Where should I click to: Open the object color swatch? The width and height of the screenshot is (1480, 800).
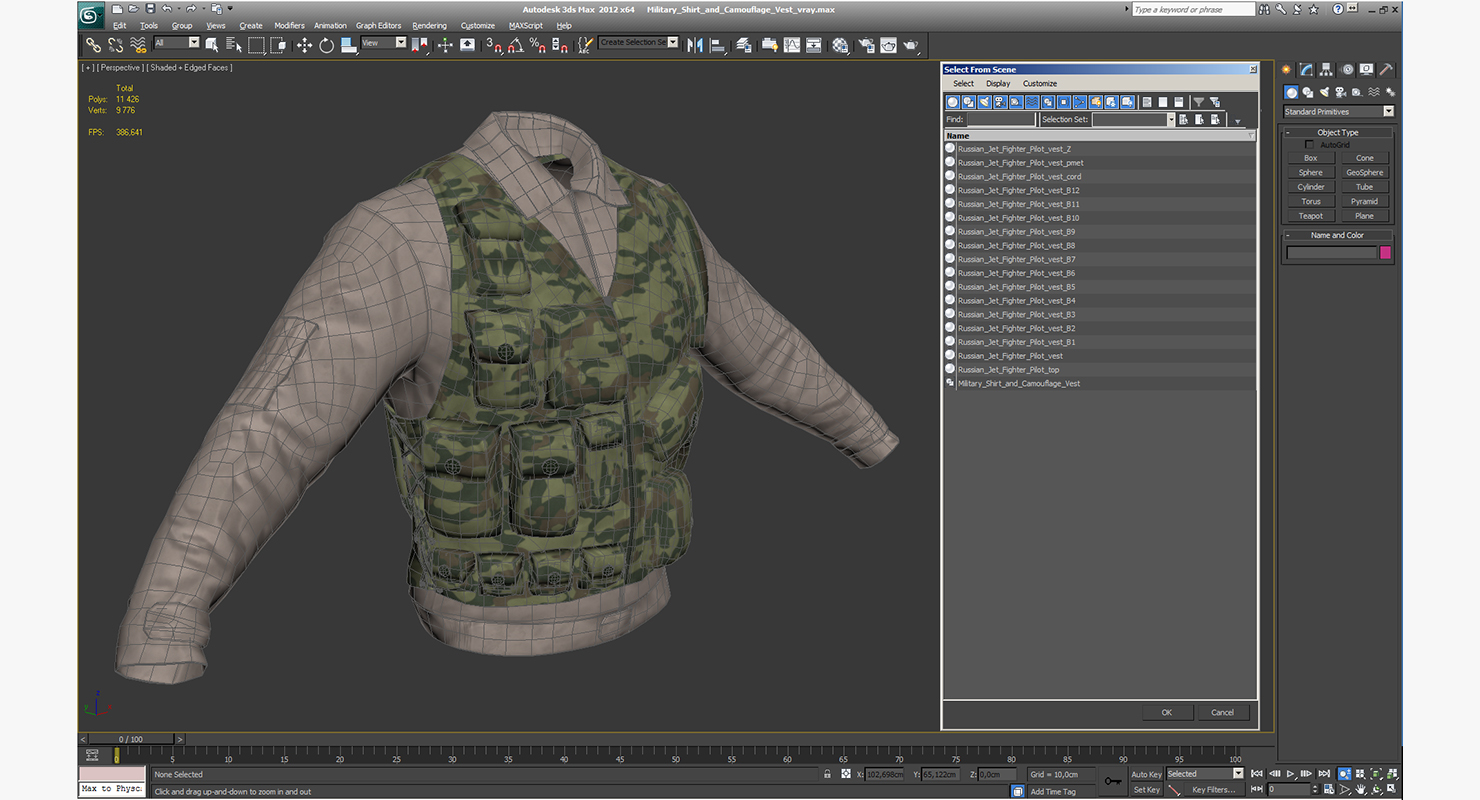click(1386, 253)
